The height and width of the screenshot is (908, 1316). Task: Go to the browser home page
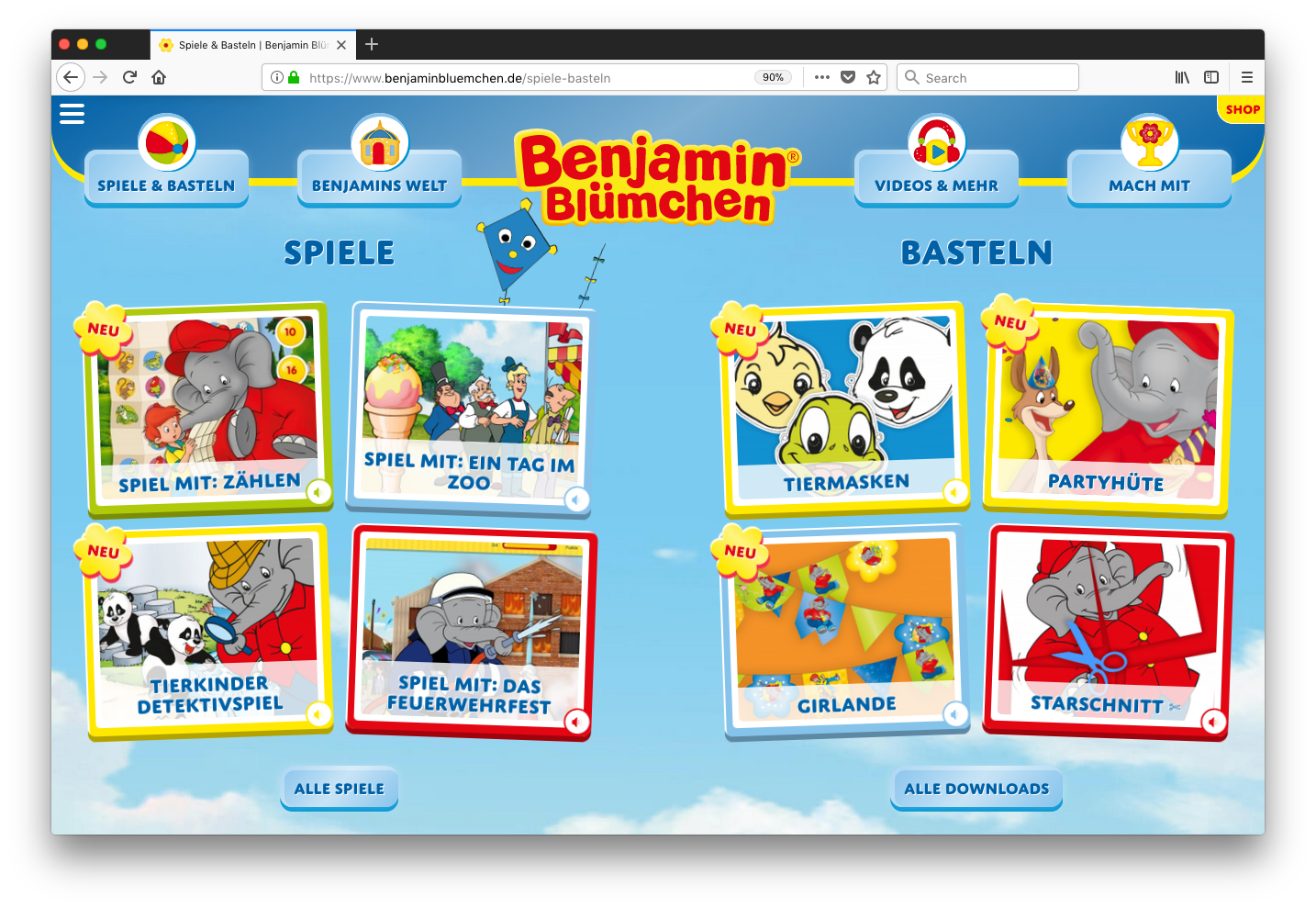tap(159, 77)
